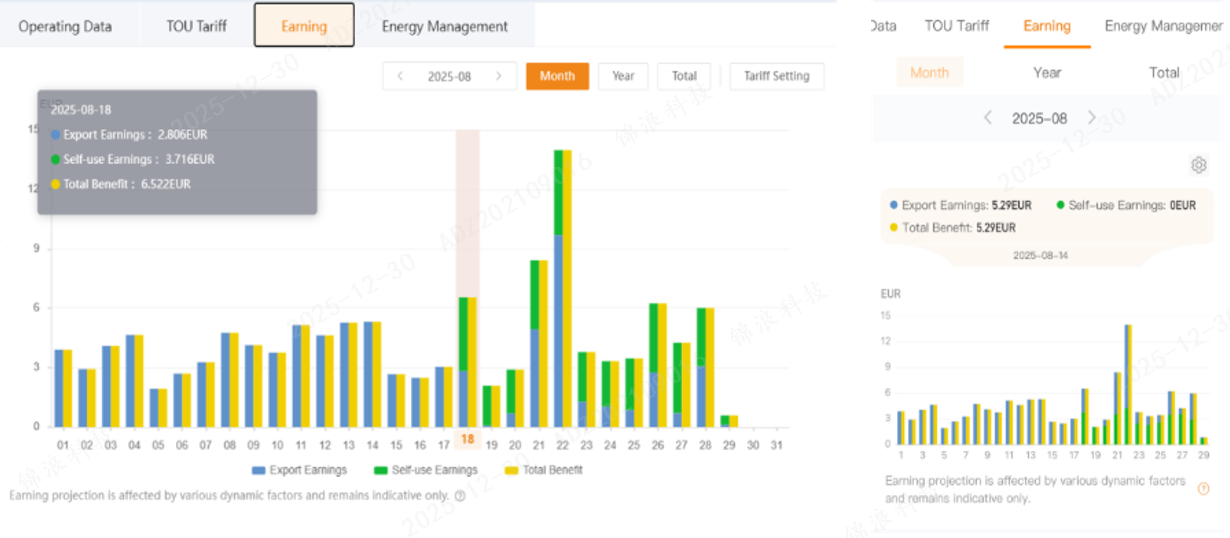This screenshot has width=1230, height=538.
Task: Click next month arrow in mobile view
Action: [1092, 118]
